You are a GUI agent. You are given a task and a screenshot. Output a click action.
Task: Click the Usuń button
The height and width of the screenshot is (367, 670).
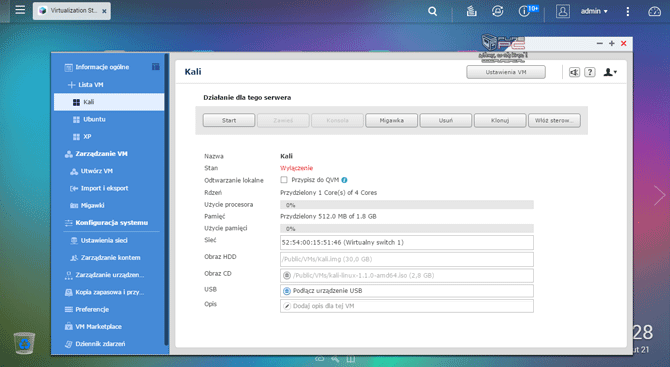coord(446,120)
